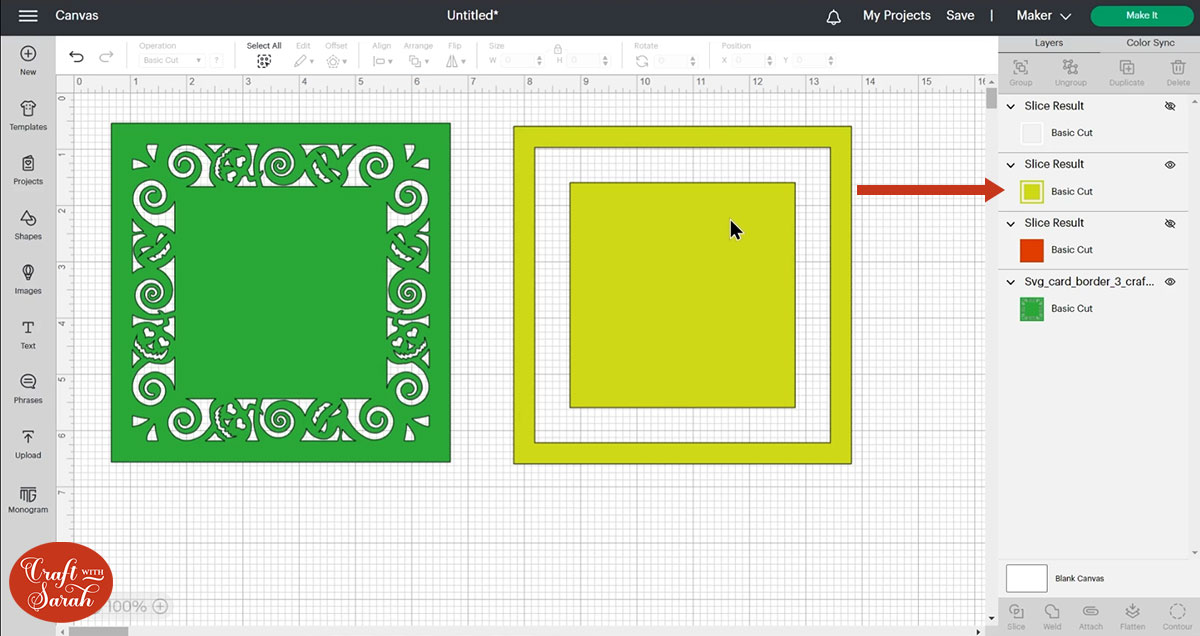Viewport: 1200px width, 636px height.
Task: Show the first hidden Slice Result layer
Action: tap(1170, 105)
